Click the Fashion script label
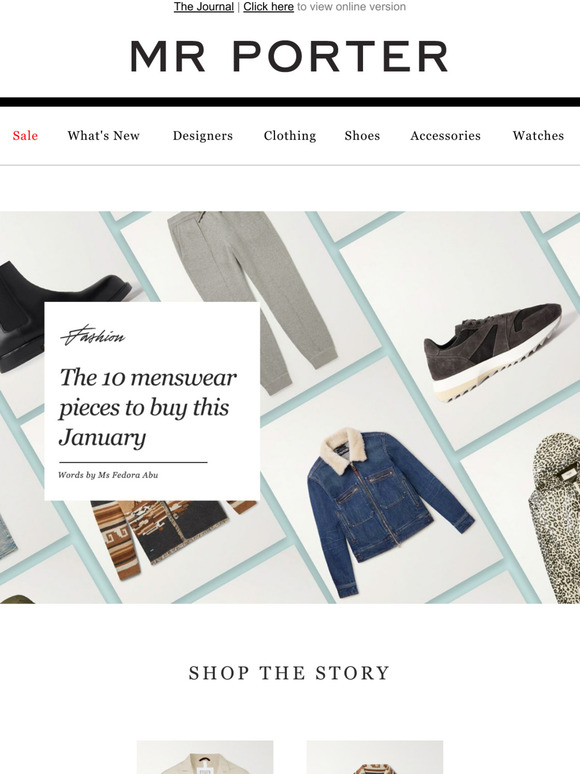The width and height of the screenshot is (580, 774). (x=93, y=336)
